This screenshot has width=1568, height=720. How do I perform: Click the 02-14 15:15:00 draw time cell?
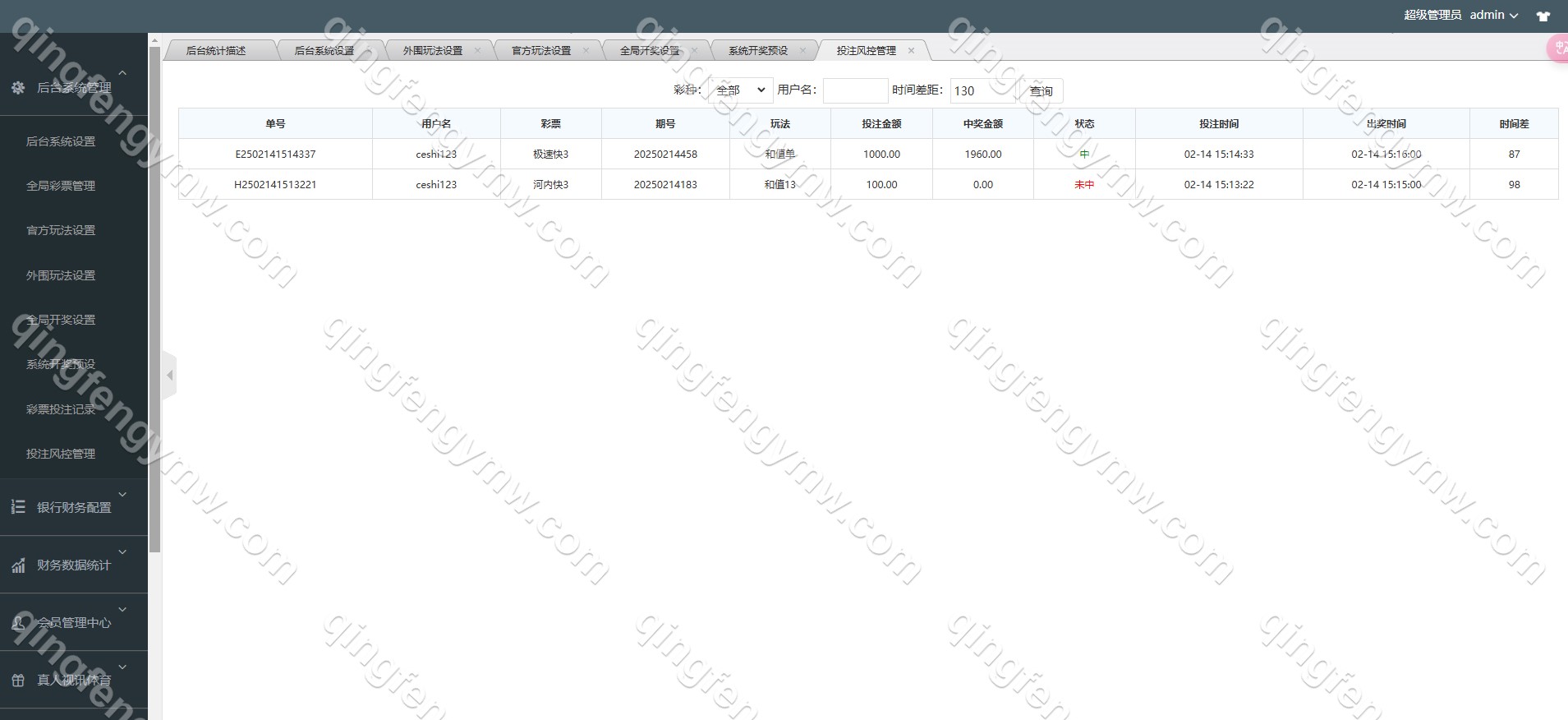click(x=1386, y=185)
